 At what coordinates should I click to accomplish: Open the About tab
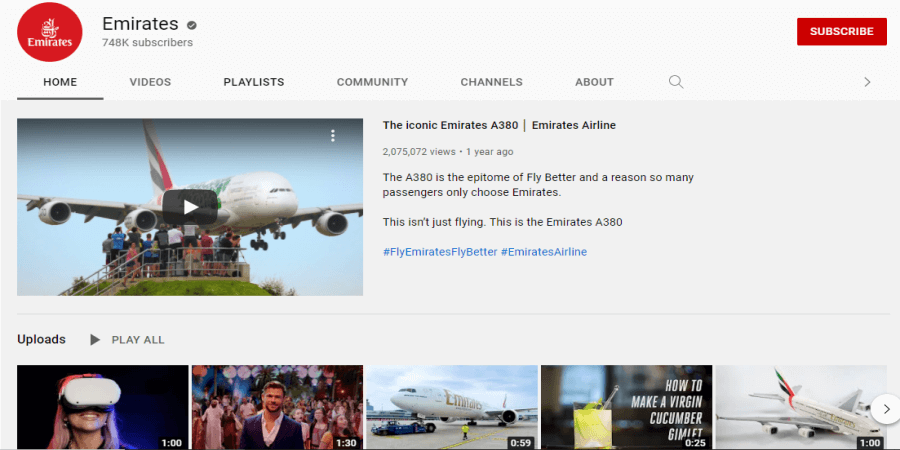595,82
